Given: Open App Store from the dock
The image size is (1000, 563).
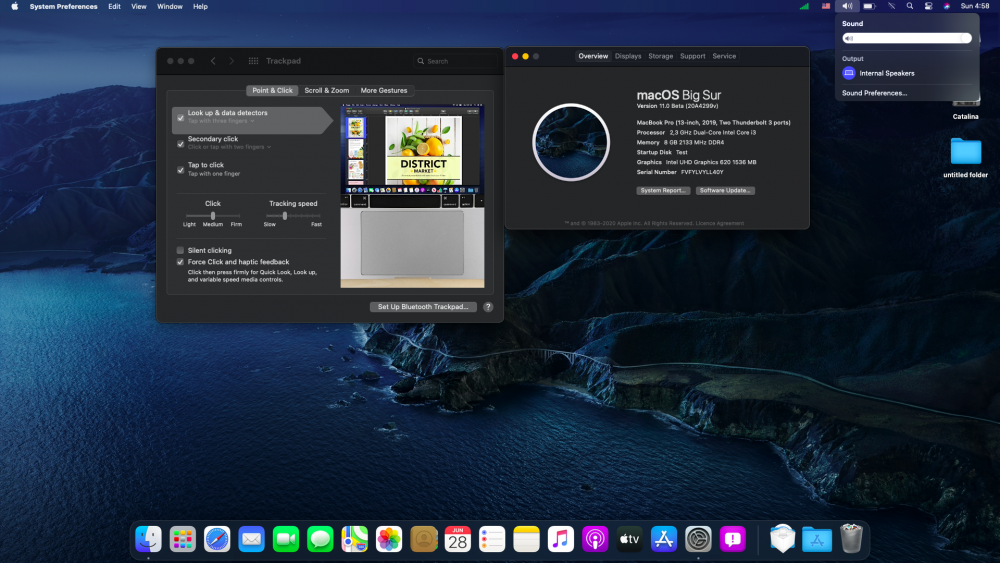Looking at the screenshot, I should (x=664, y=539).
